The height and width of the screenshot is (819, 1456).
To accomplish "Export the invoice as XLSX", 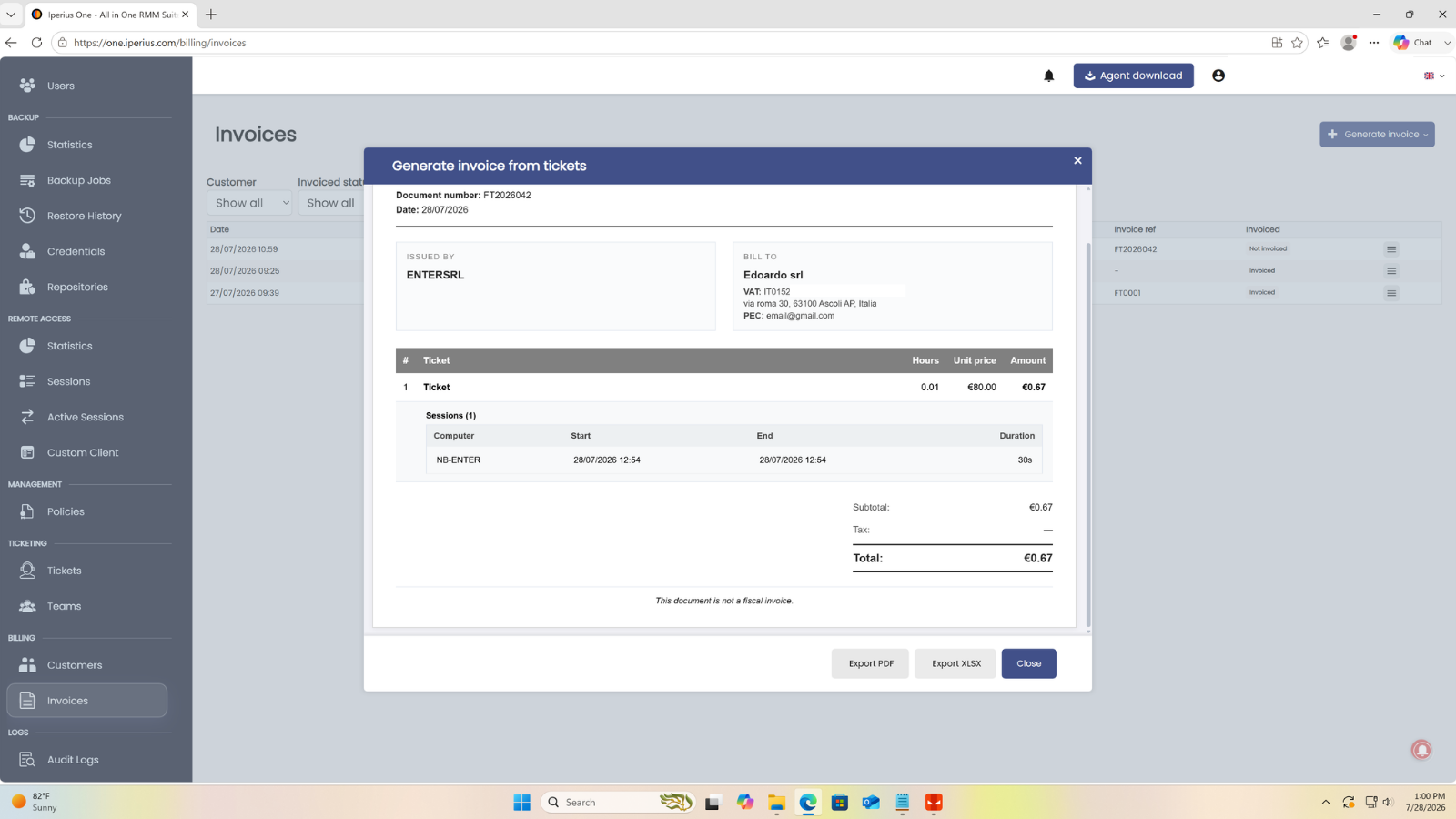I will (955, 663).
